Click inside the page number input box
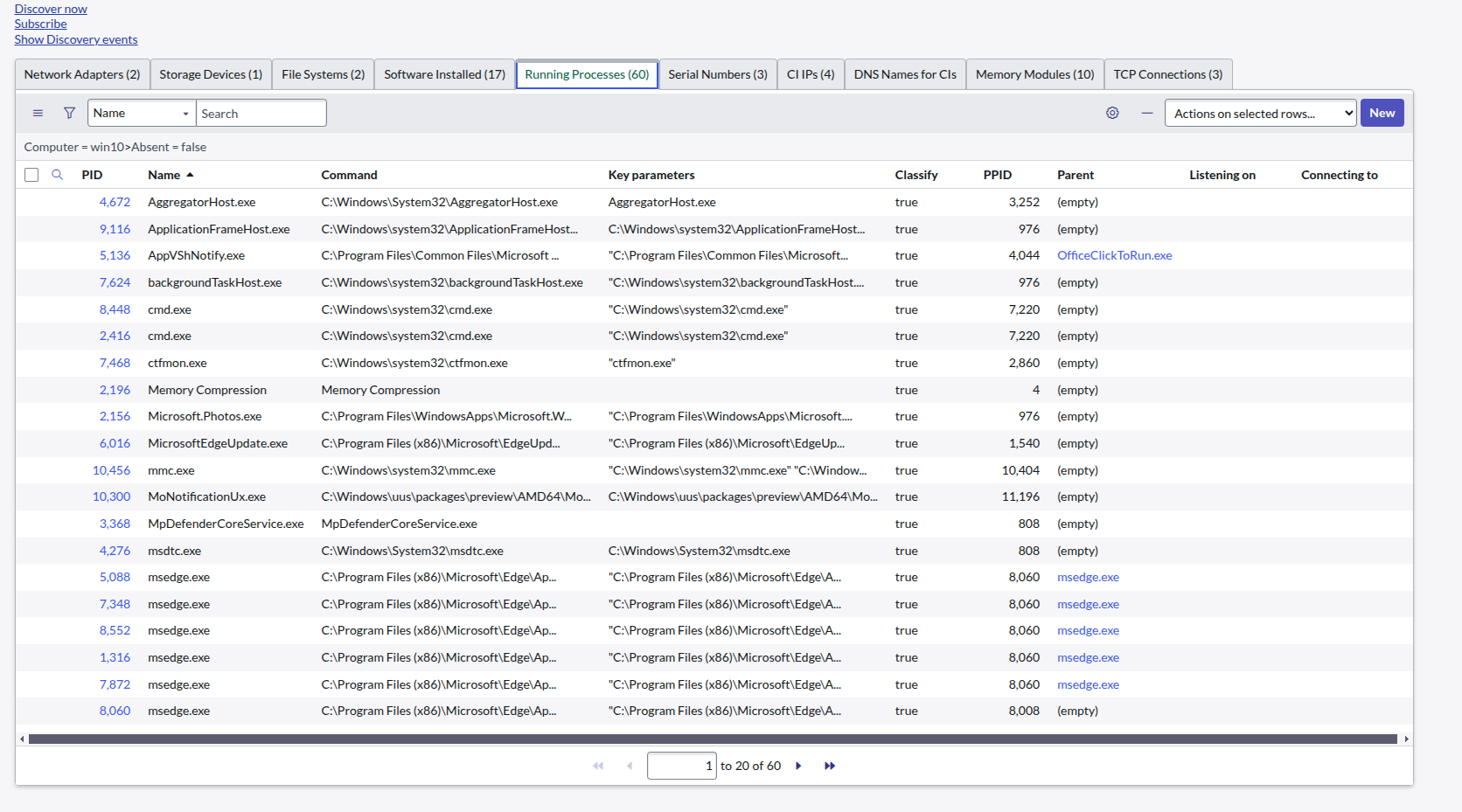Screen dimensions: 1462x812 (x=681, y=765)
